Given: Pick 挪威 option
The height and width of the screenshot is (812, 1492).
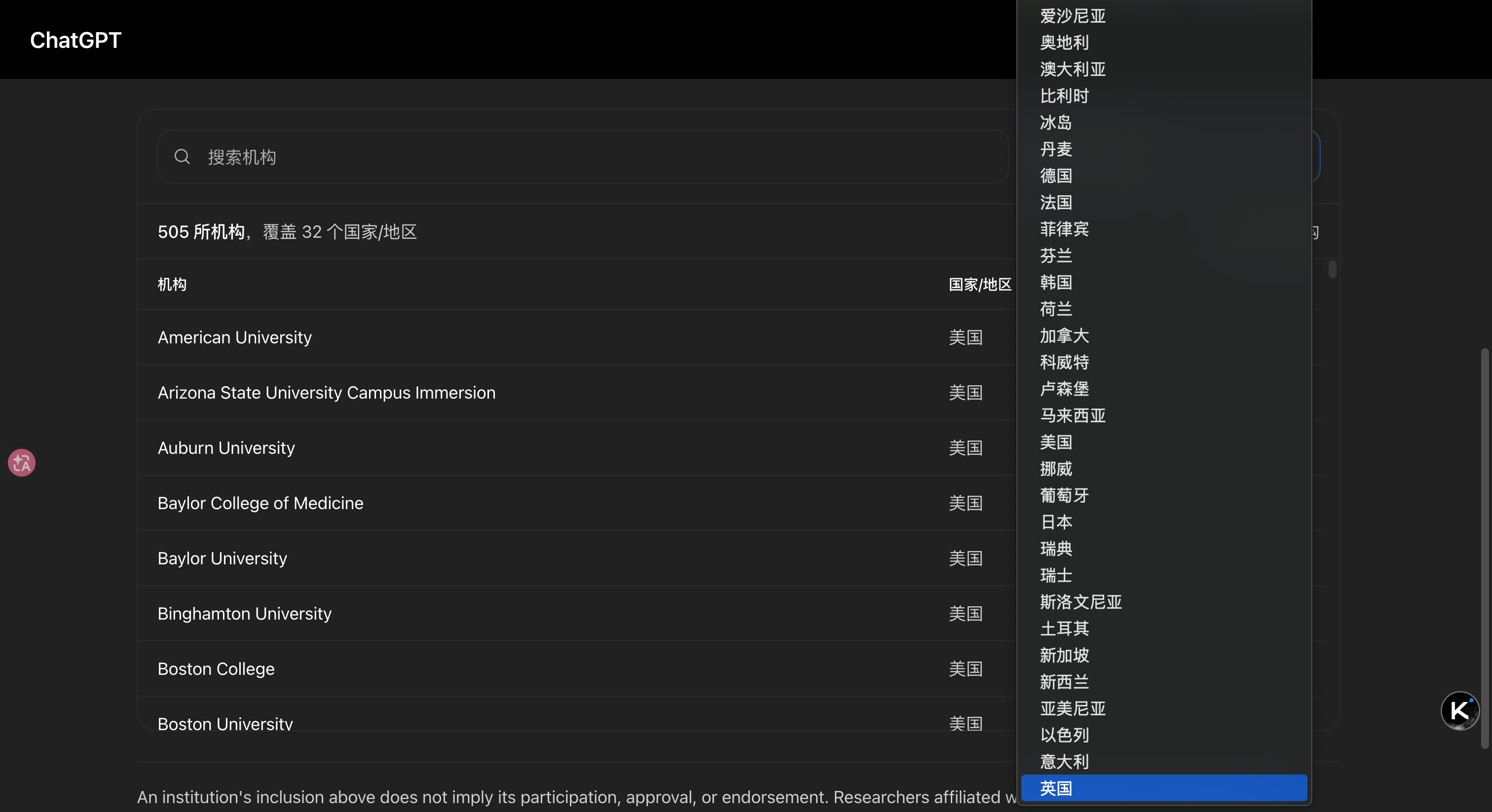Looking at the screenshot, I should [1164, 469].
